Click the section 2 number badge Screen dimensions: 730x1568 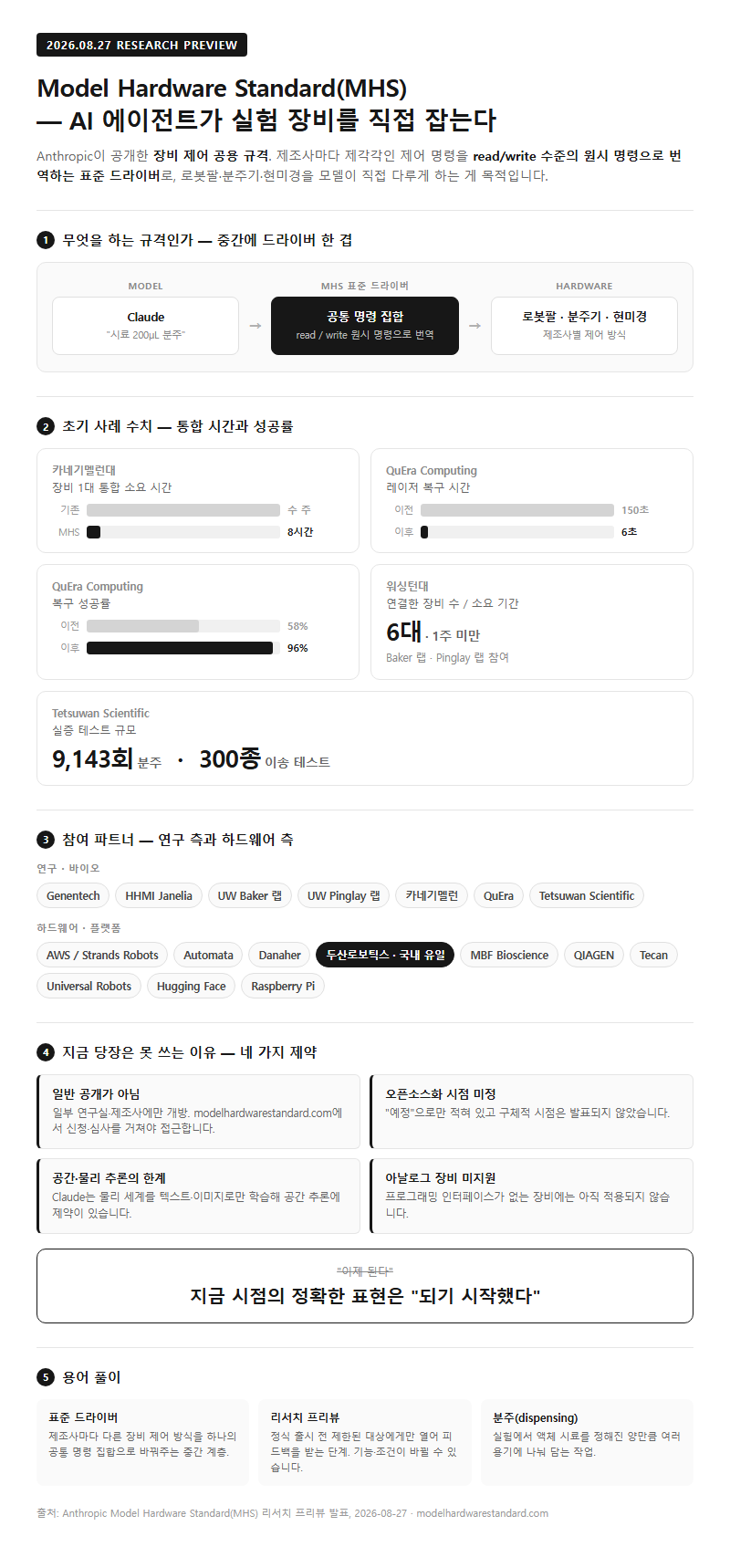(45, 426)
